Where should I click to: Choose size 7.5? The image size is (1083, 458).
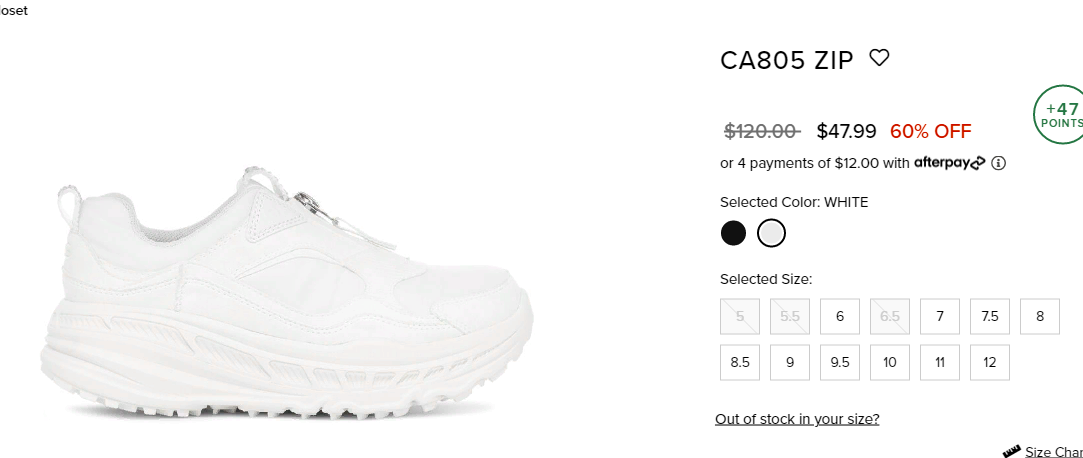tap(990, 316)
